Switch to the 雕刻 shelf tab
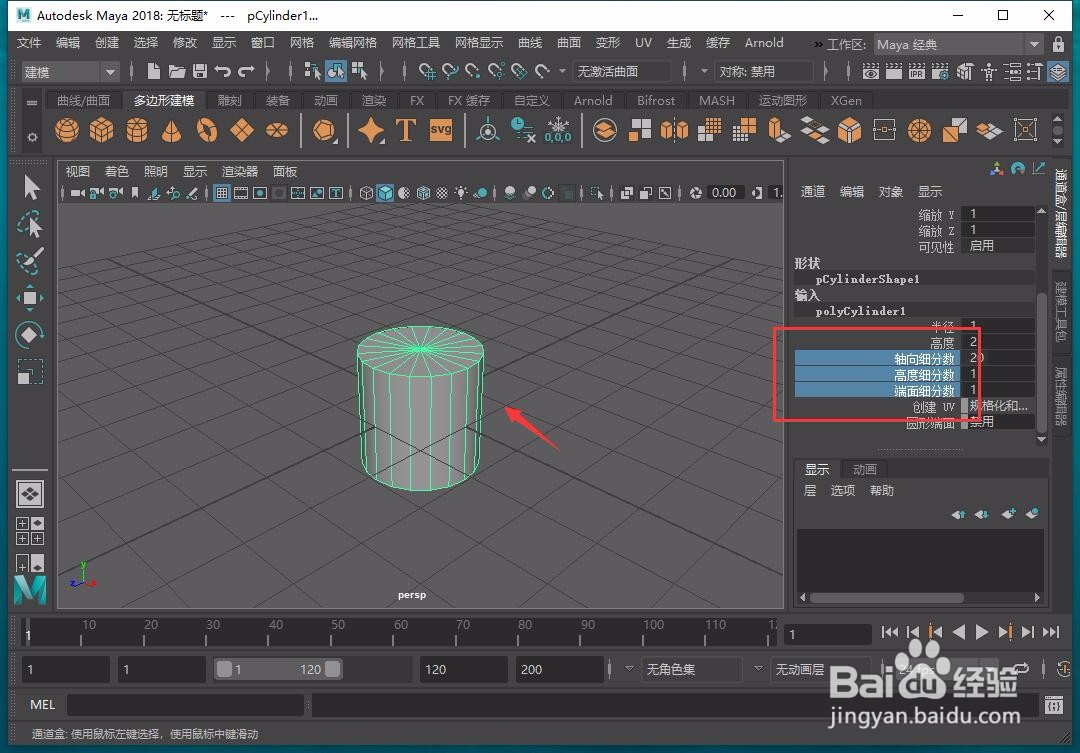Viewport: 1080px width, 753px height. [229, 101]
